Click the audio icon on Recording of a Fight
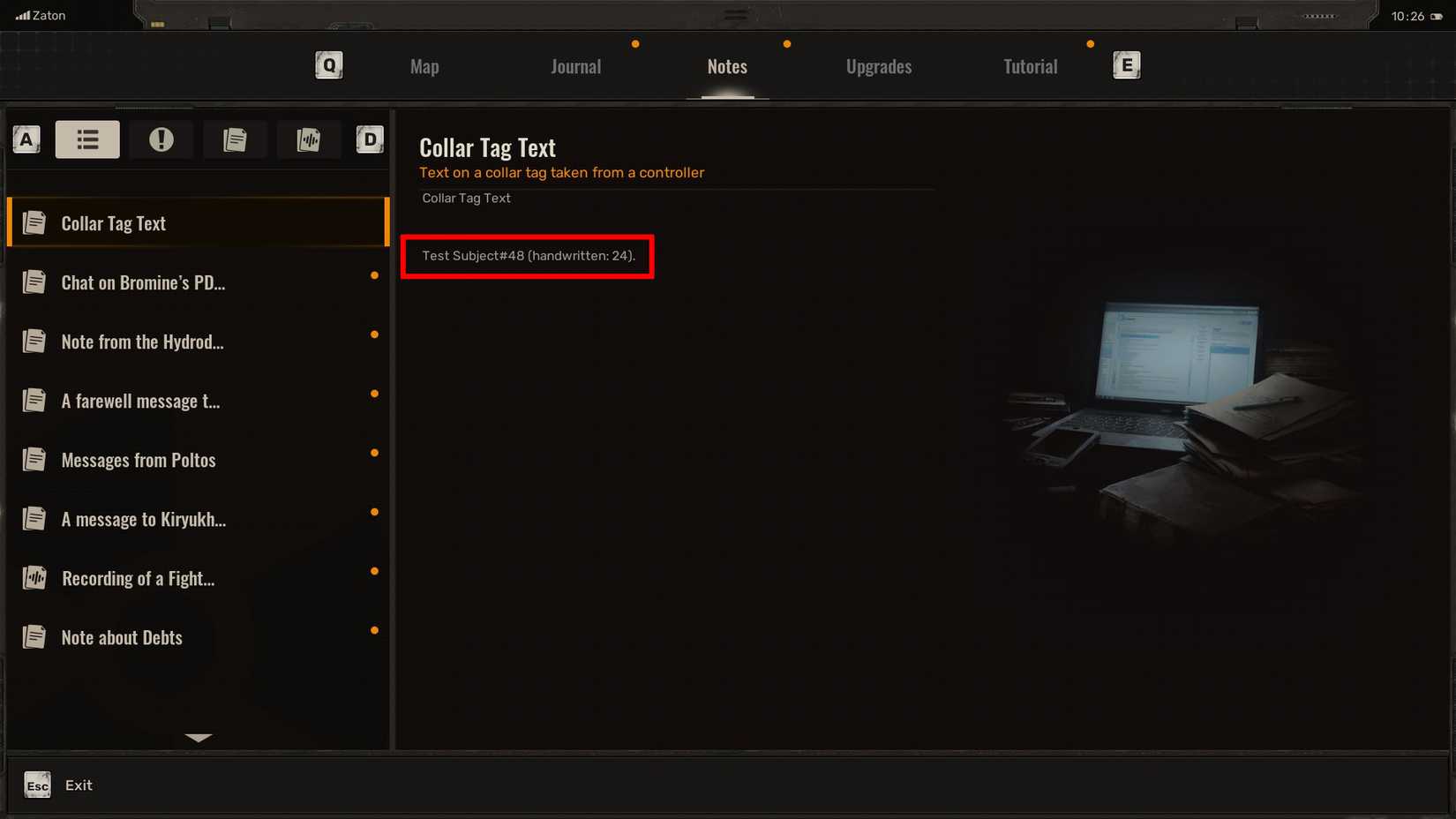This screenshot has width=1456, height=819. [x=34, y=577]
